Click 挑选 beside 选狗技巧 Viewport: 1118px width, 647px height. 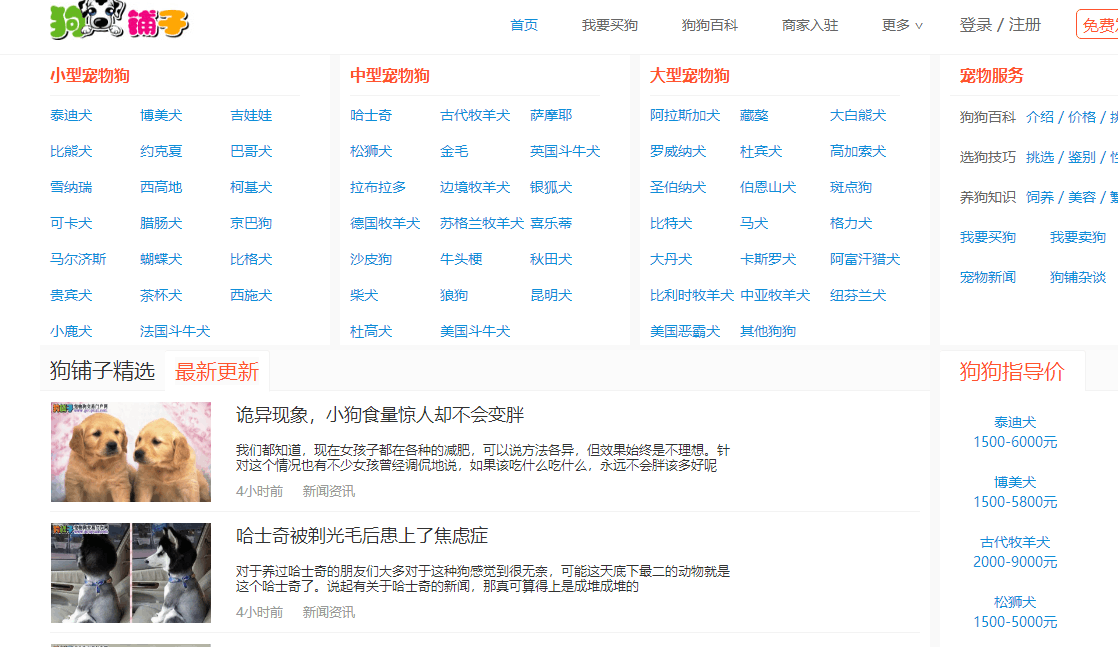(1040, 157)
